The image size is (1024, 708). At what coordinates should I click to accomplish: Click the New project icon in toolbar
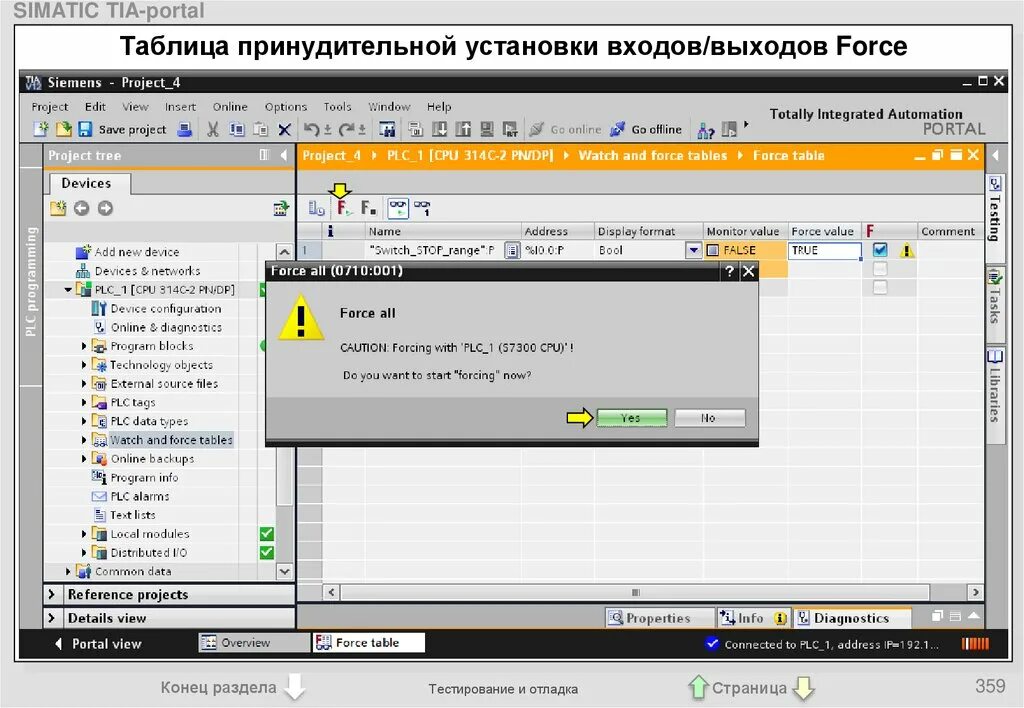pos(41,129)
